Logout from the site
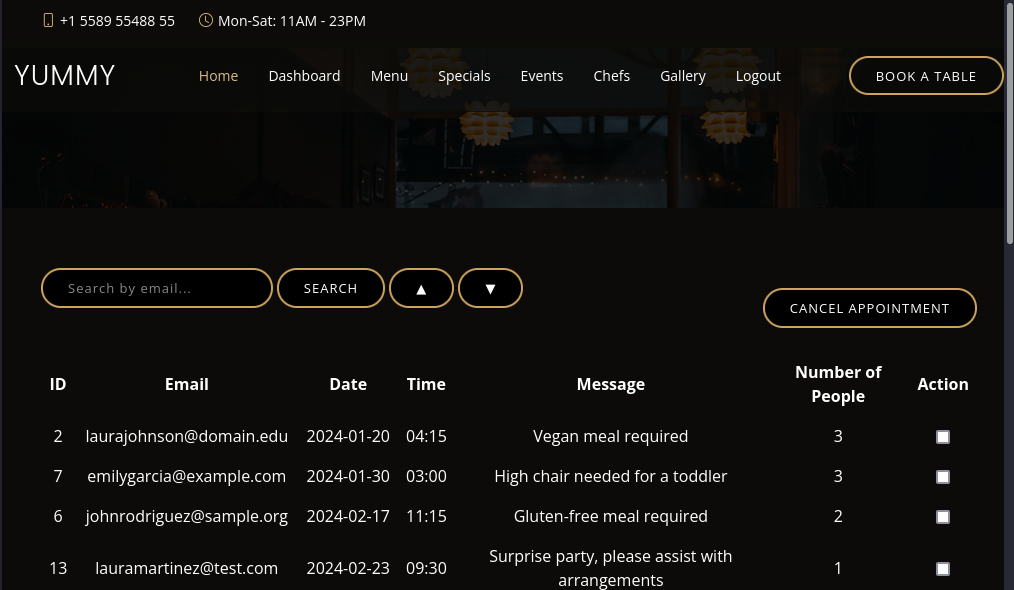This screenshot has height=590, width=1014. [758, 75]
